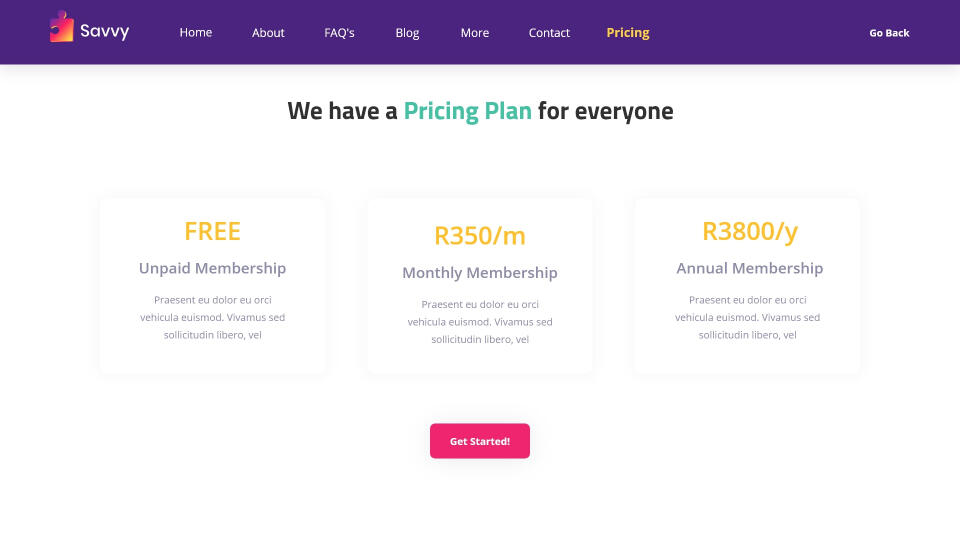Click the Monthly Membership title
The image size is (960, 540).
click(x=480, y=273)
